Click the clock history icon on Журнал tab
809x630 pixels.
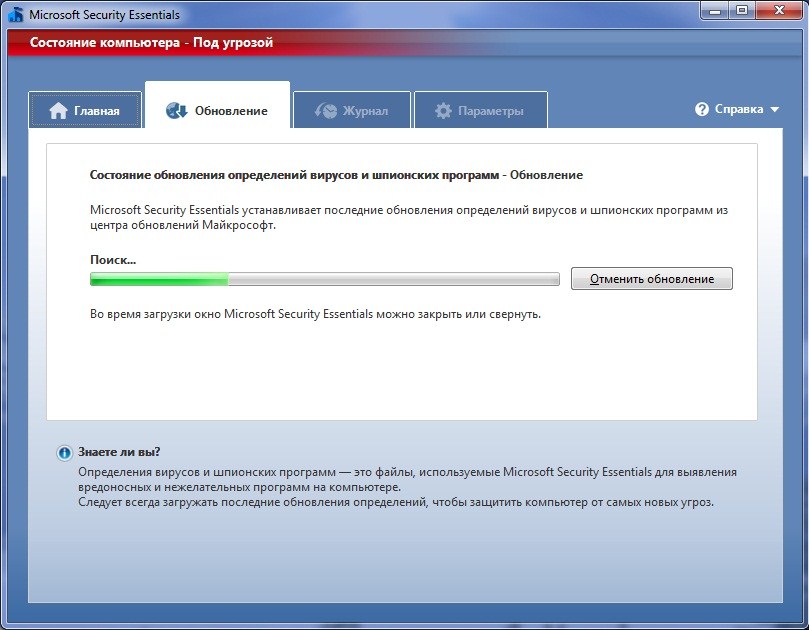tap(326, 110)
